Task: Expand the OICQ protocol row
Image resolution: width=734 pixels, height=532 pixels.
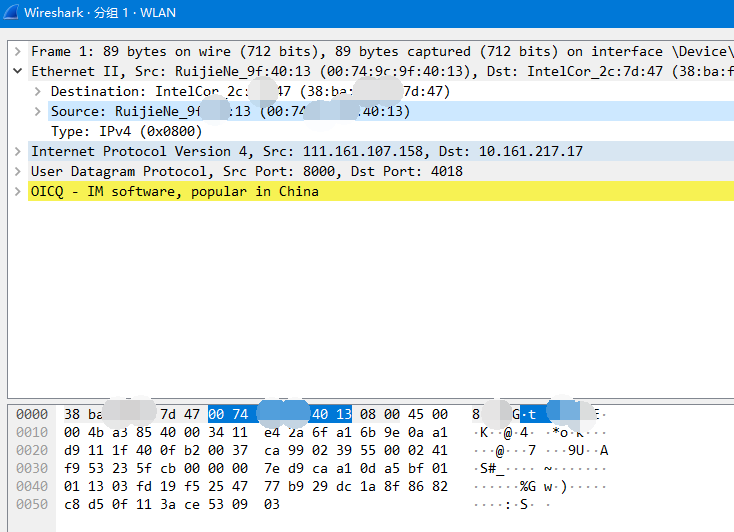Action: coord(18,192)
